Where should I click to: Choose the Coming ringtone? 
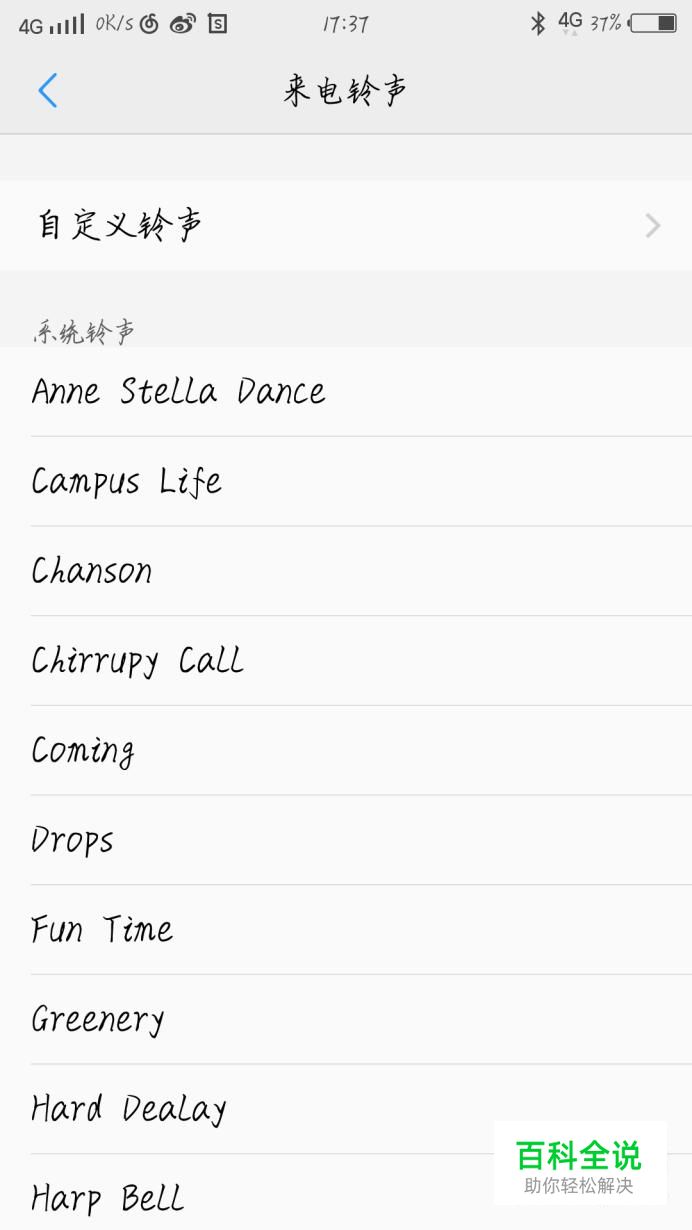tap(83, 751)
